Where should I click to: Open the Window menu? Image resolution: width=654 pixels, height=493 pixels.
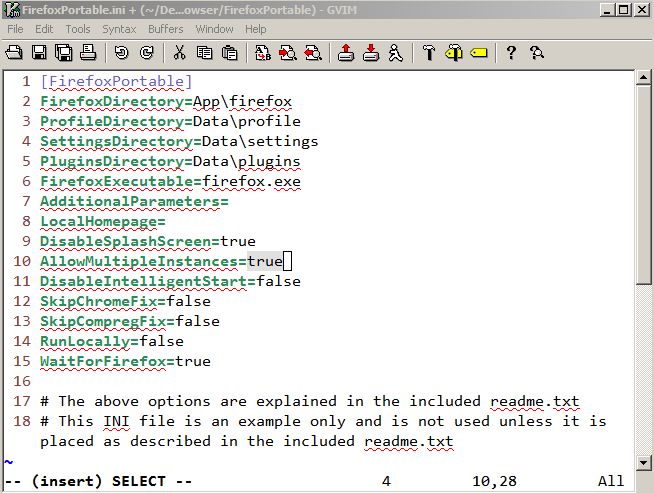pyautogui.click(x=214, y=29)
